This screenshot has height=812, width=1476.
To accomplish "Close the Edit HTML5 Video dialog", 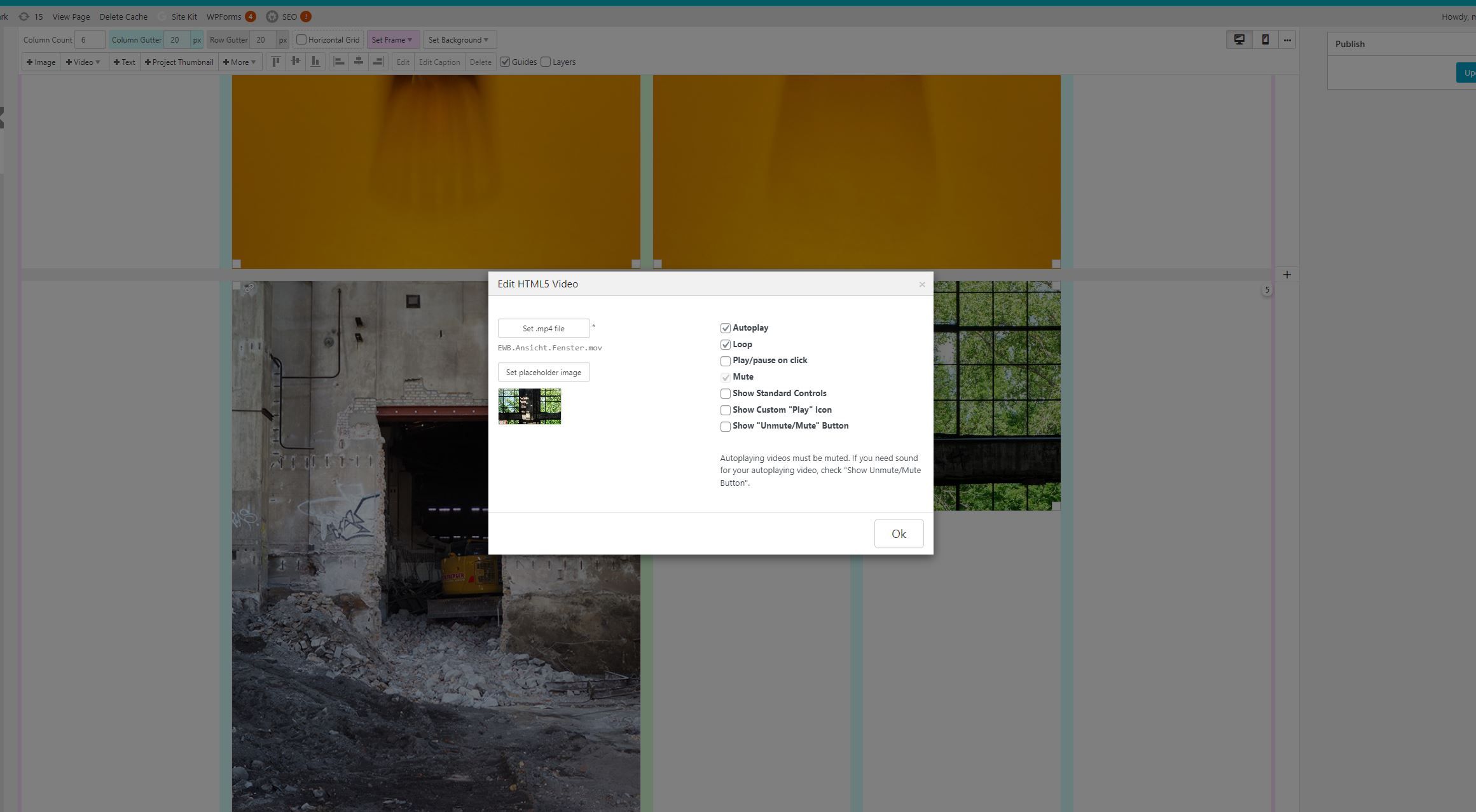I will click(921, 284).
